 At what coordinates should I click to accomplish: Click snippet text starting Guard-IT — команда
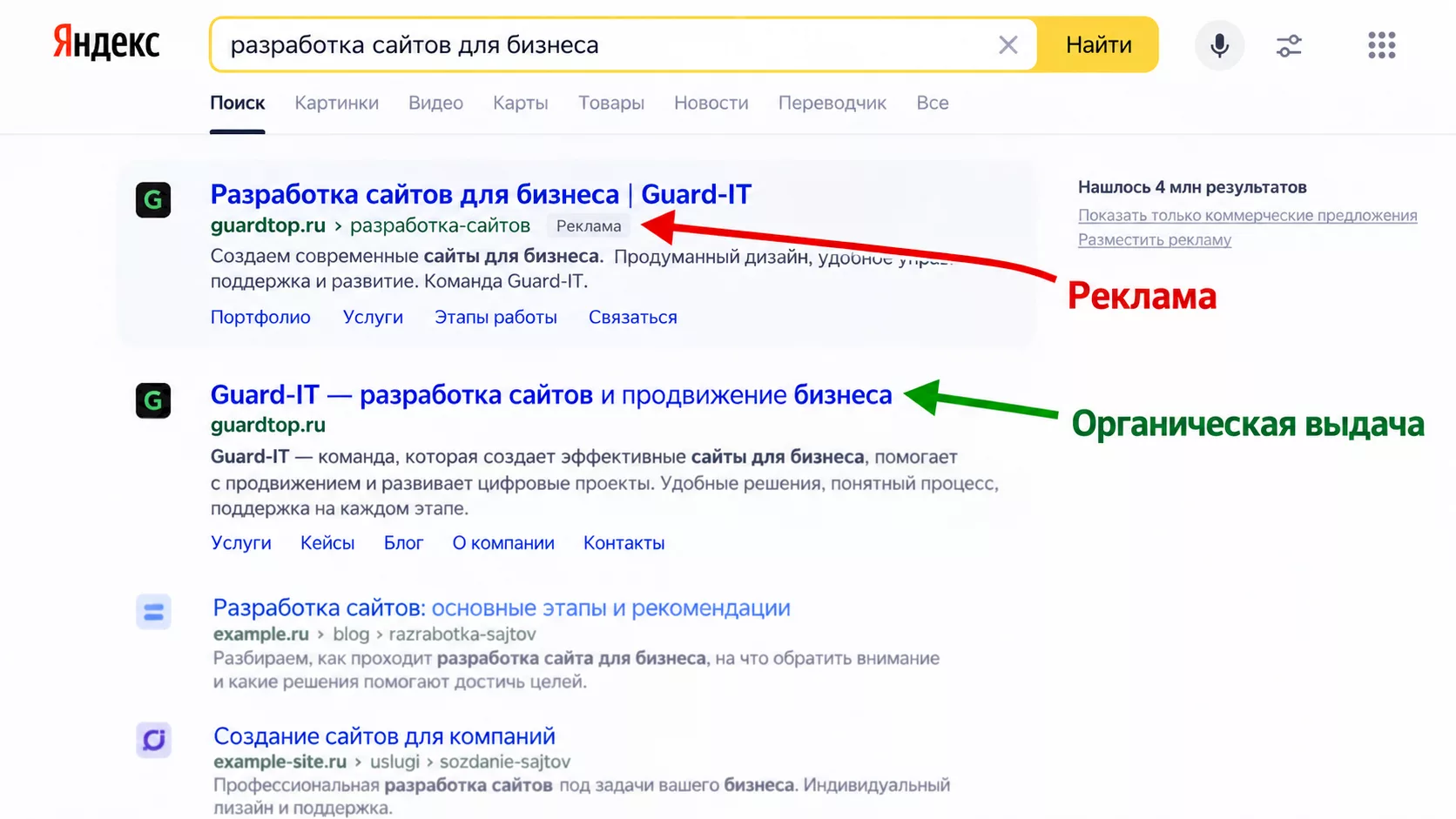click(x=603, y=482)
